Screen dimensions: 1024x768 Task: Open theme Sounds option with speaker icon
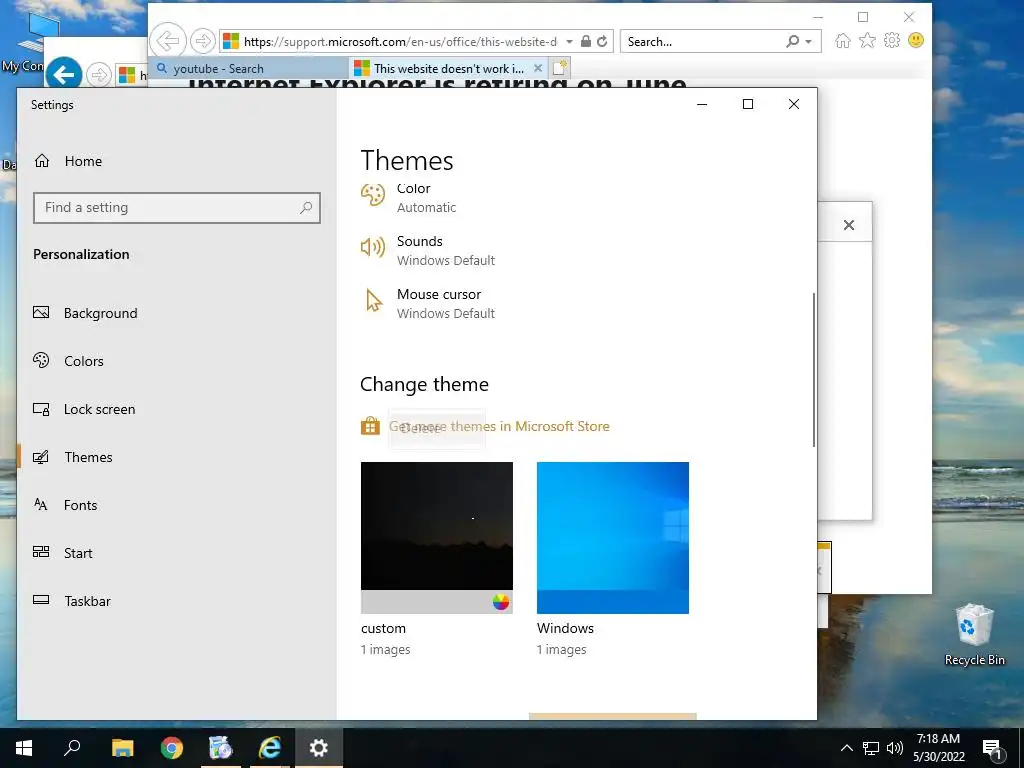click(x=428, y=251)
